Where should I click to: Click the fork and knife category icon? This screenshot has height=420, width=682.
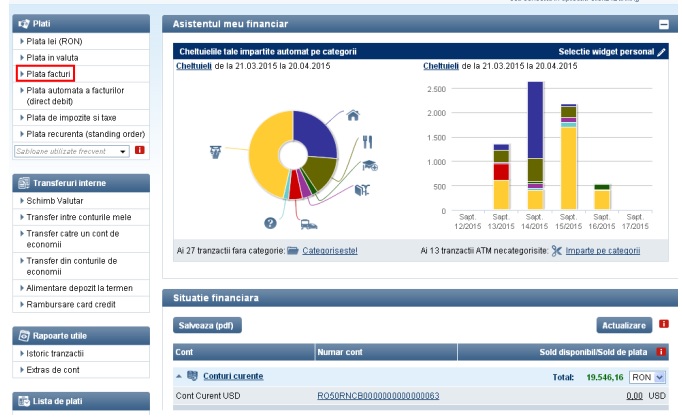[368, 142]
